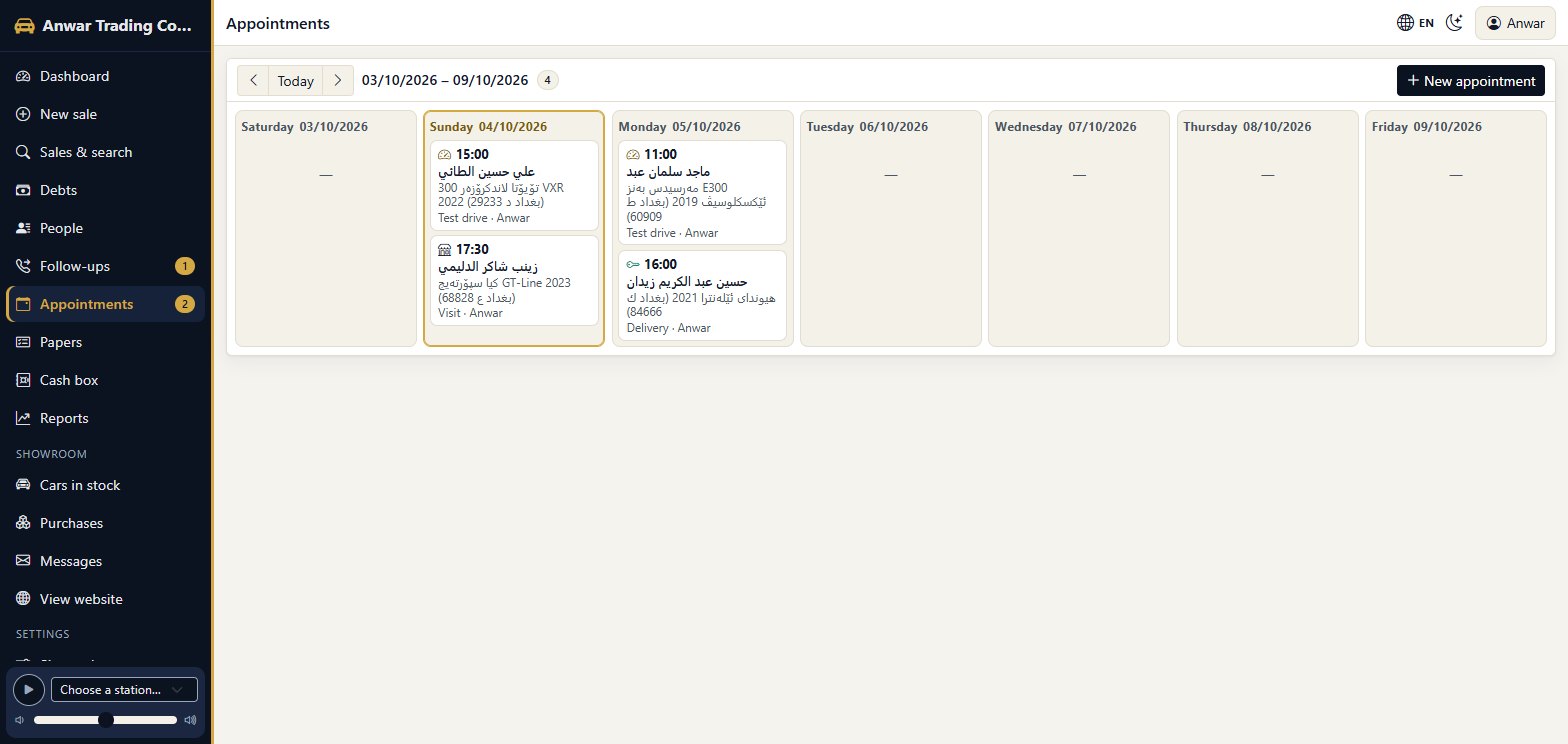Open the 16:00 Delivery appointment card

(702, 295)
